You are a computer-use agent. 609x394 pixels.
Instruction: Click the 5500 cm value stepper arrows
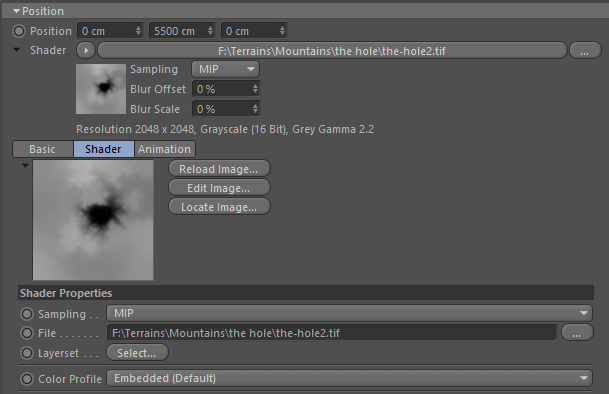tap(210, 31)
